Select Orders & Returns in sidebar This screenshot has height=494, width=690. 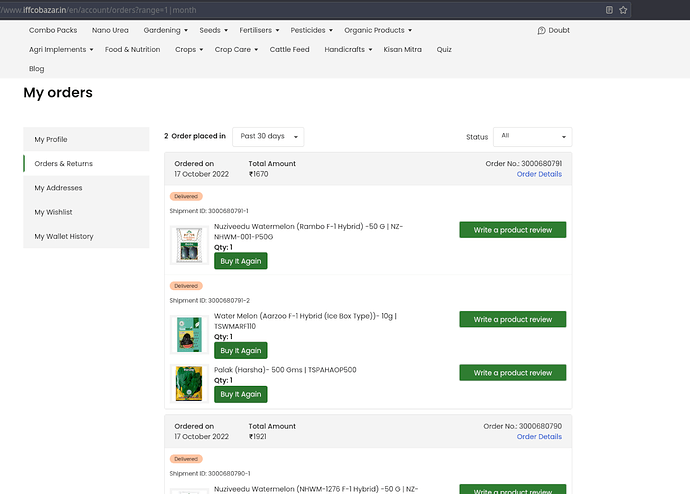tap(86, 164)
